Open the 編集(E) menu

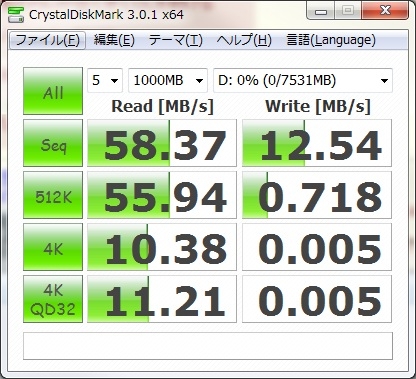click(x=114, y=41)
